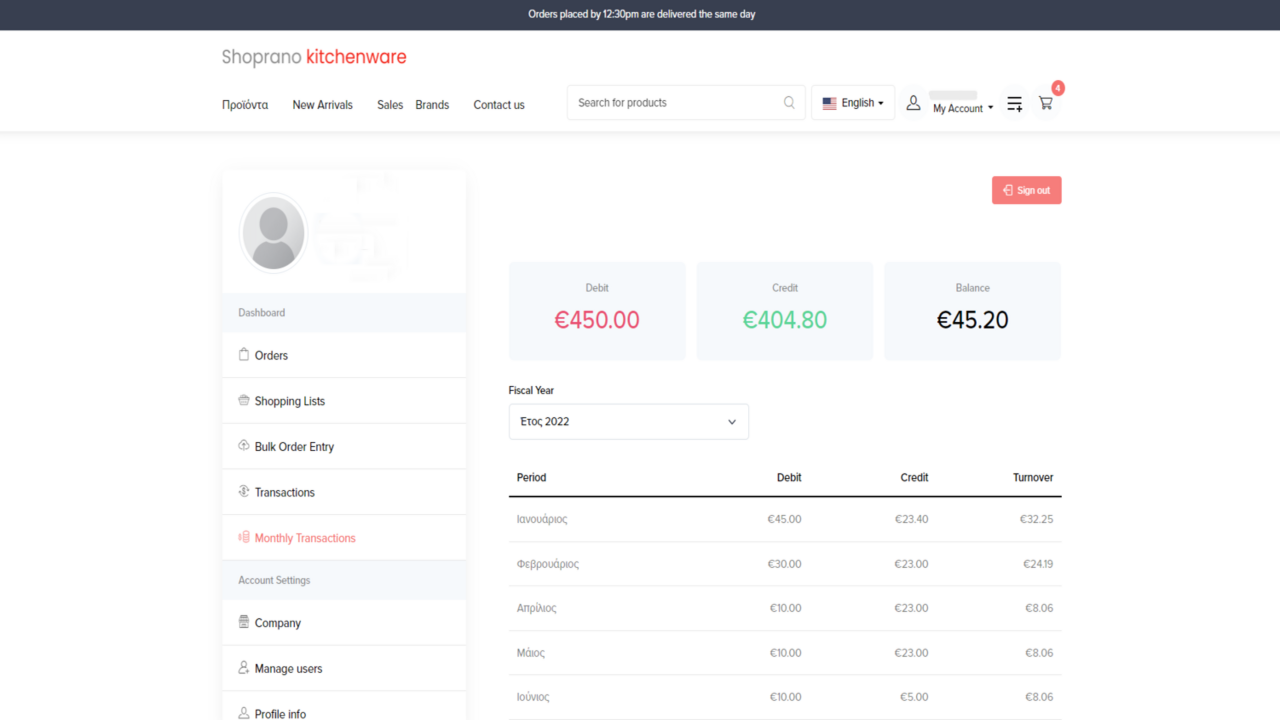This screenshot has height=720, width=1280.
Task: Click the Company building icon
Action: (243, 622)
